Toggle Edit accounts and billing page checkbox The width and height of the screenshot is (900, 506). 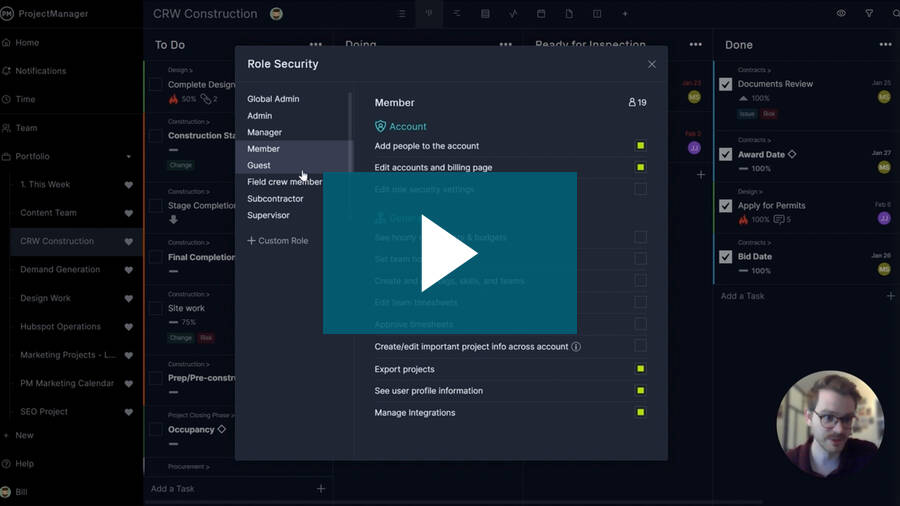(x=640, y=167)
